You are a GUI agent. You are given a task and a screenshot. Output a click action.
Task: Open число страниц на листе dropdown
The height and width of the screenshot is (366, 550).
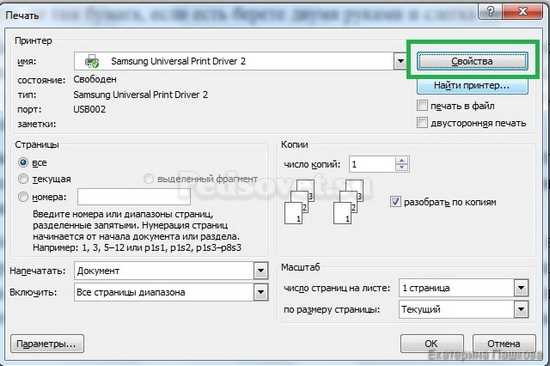click(521, 288)
